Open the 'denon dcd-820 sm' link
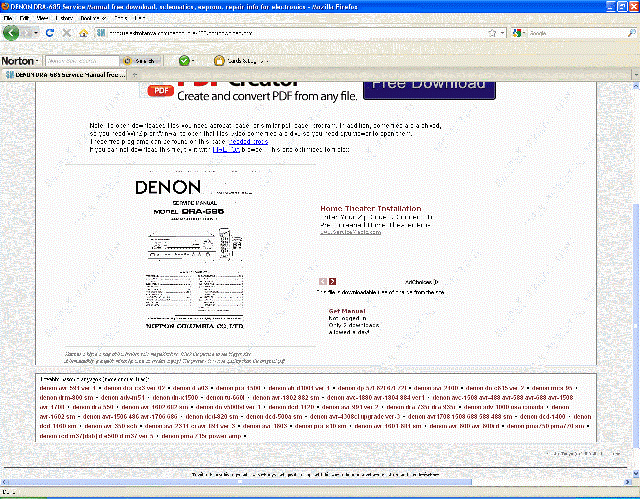Screen dimensions: 640x499 pyautogui.click(x=212, y=417)
